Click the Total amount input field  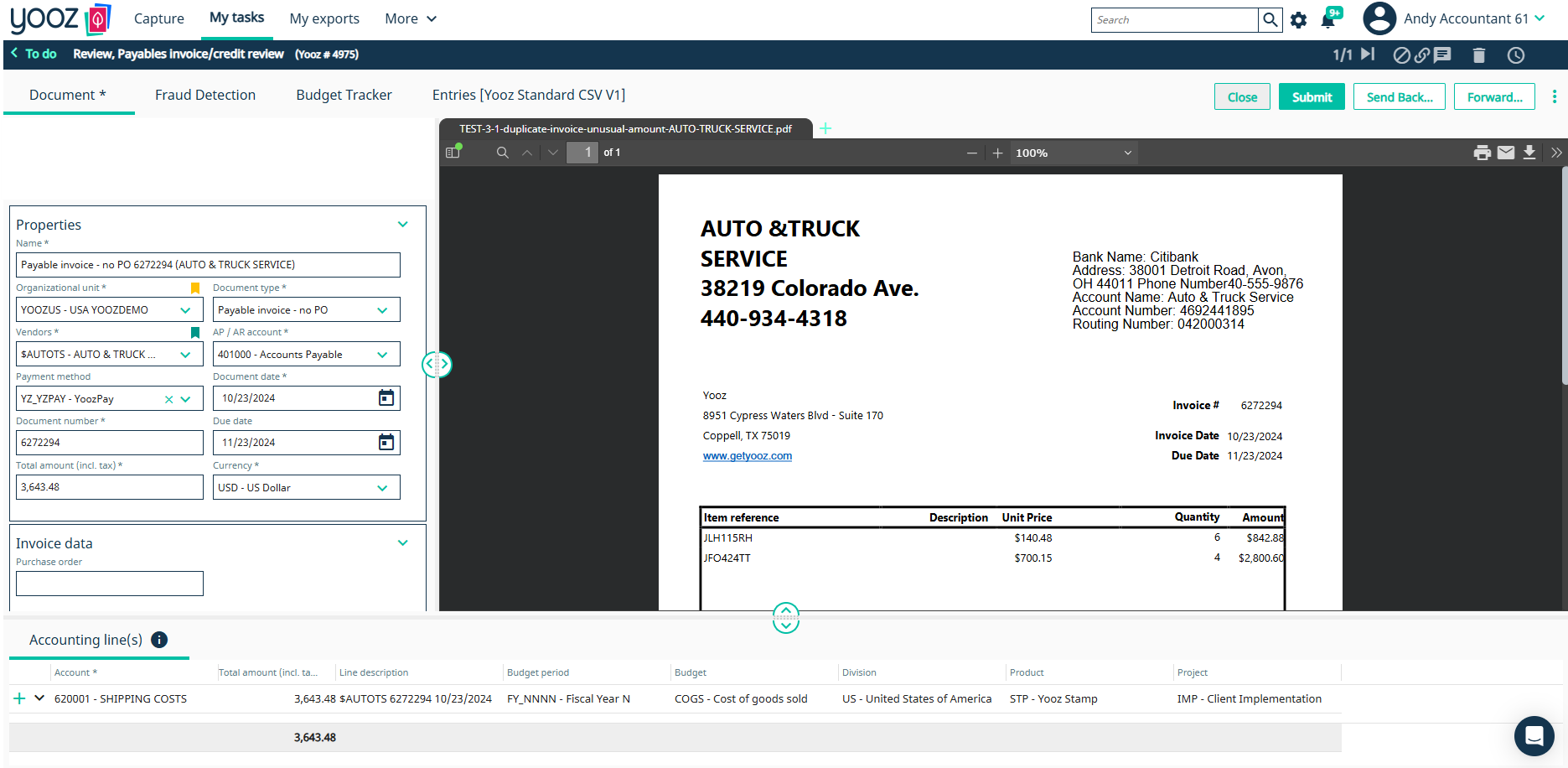click(x=110, y=487)
